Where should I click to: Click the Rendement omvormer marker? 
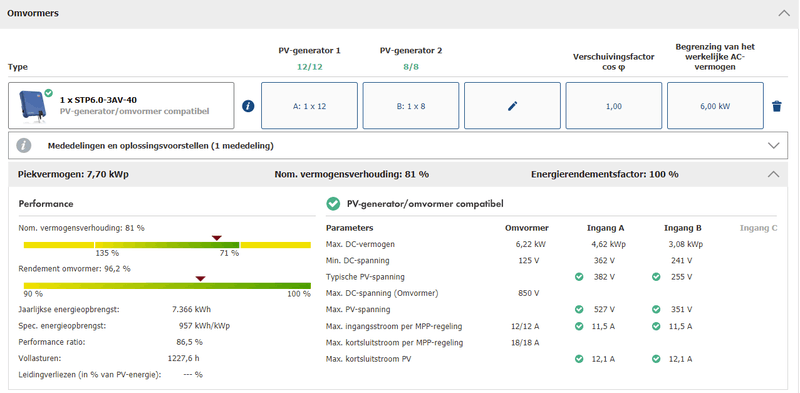pos(200,278)
